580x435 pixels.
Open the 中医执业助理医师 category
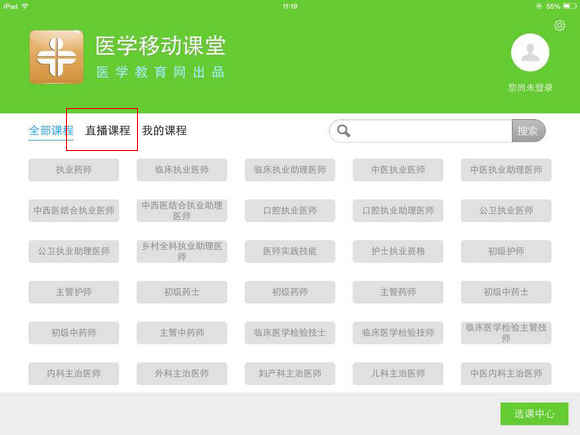[506, 170]
